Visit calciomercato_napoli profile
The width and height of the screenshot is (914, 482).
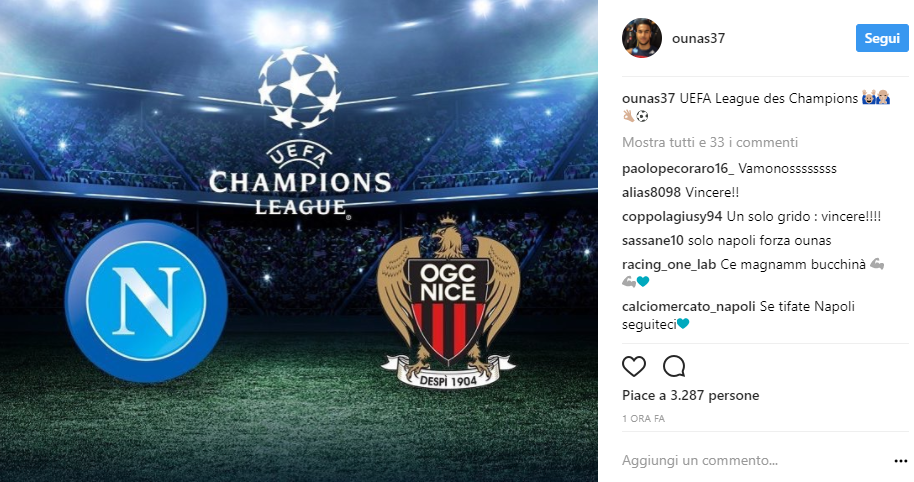pyautogui.click(x=688, y=307)
